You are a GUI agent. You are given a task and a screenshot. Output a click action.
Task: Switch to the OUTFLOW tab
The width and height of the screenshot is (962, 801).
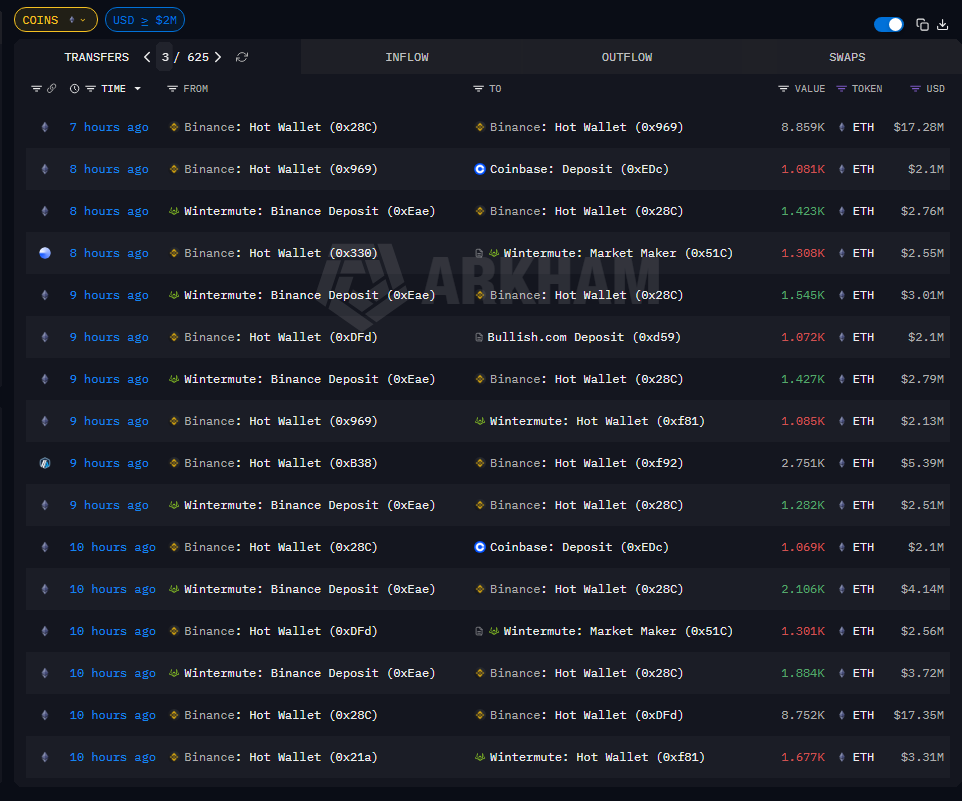coord(626,57)
